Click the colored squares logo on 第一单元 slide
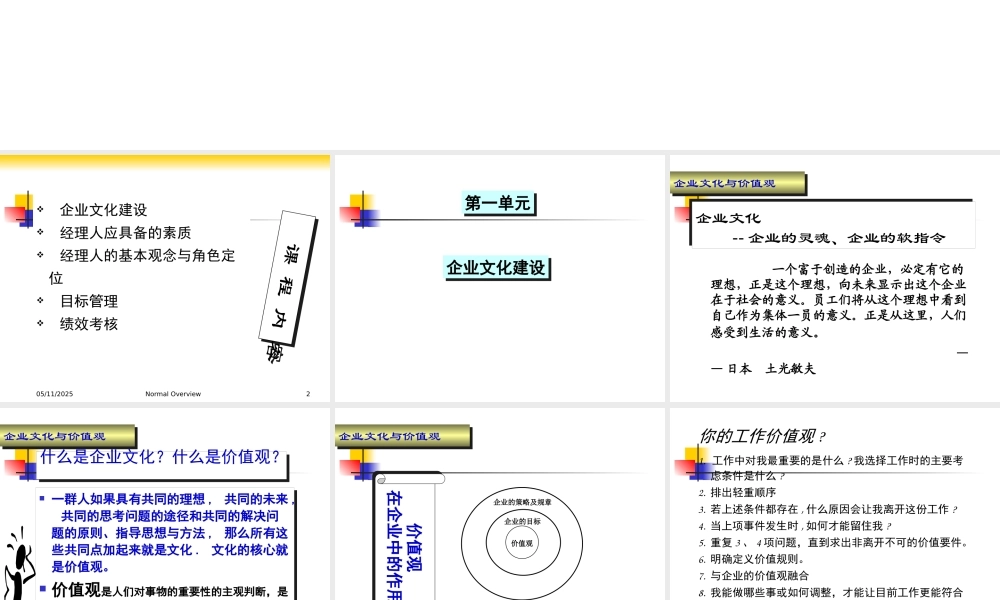 tap(359, 210)
